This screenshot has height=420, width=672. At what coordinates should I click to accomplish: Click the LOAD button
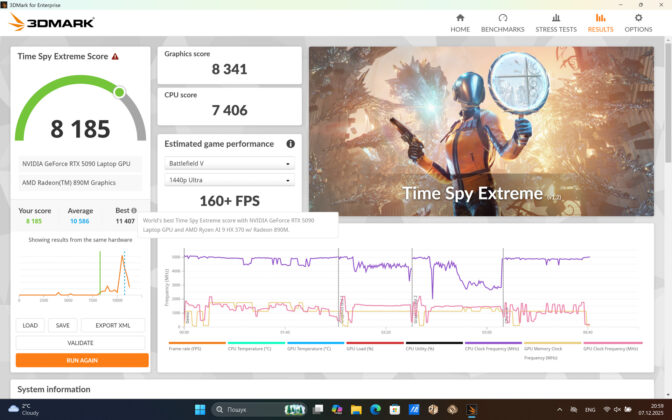pyautogui.click(x=30, y=325)
